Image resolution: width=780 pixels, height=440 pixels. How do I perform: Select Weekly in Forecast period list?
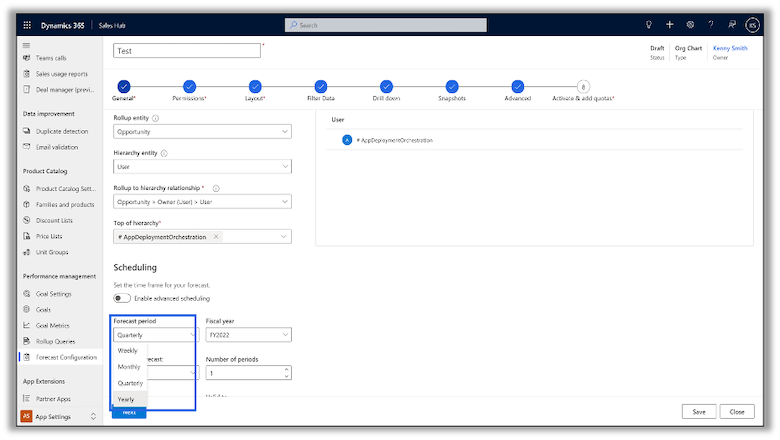pos(130,351)
